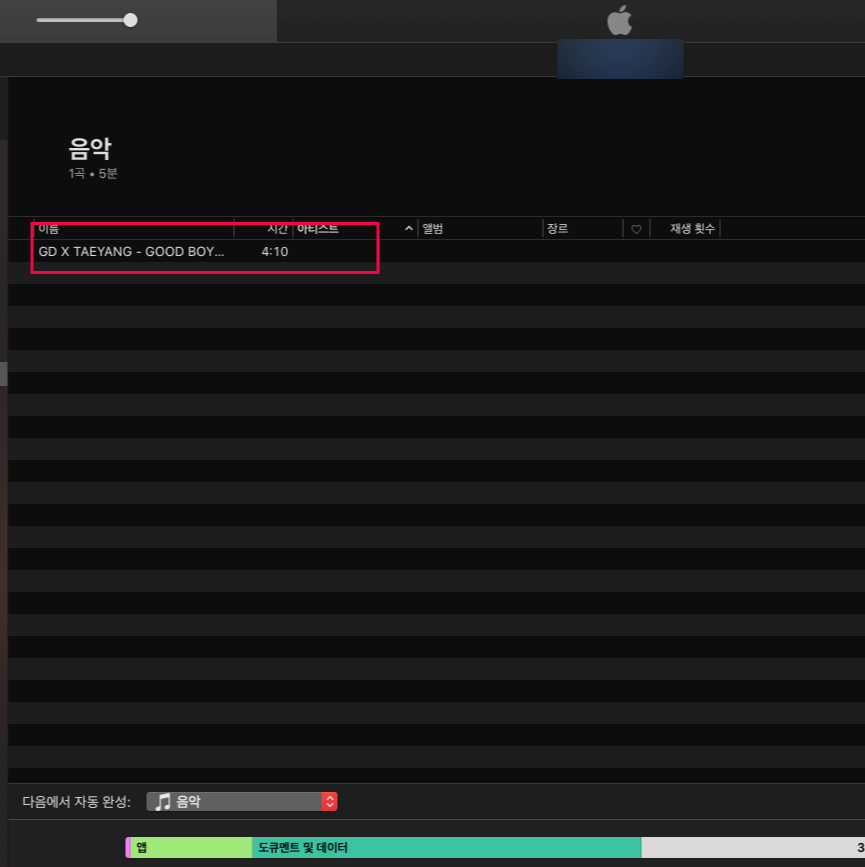The height and width of the screenshot is (867, 865).
Task: Click the green 앱 storage segment
Action: pyautogui.click(x=191, y=847)
